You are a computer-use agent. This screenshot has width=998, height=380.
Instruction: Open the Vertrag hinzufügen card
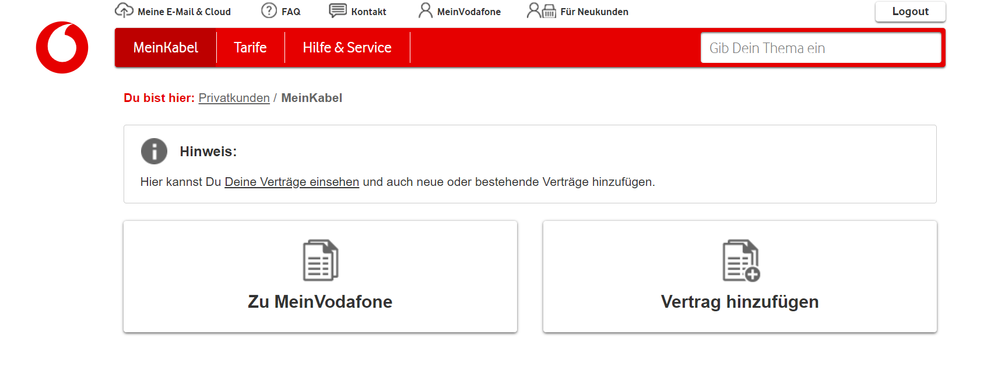(740, 276)
